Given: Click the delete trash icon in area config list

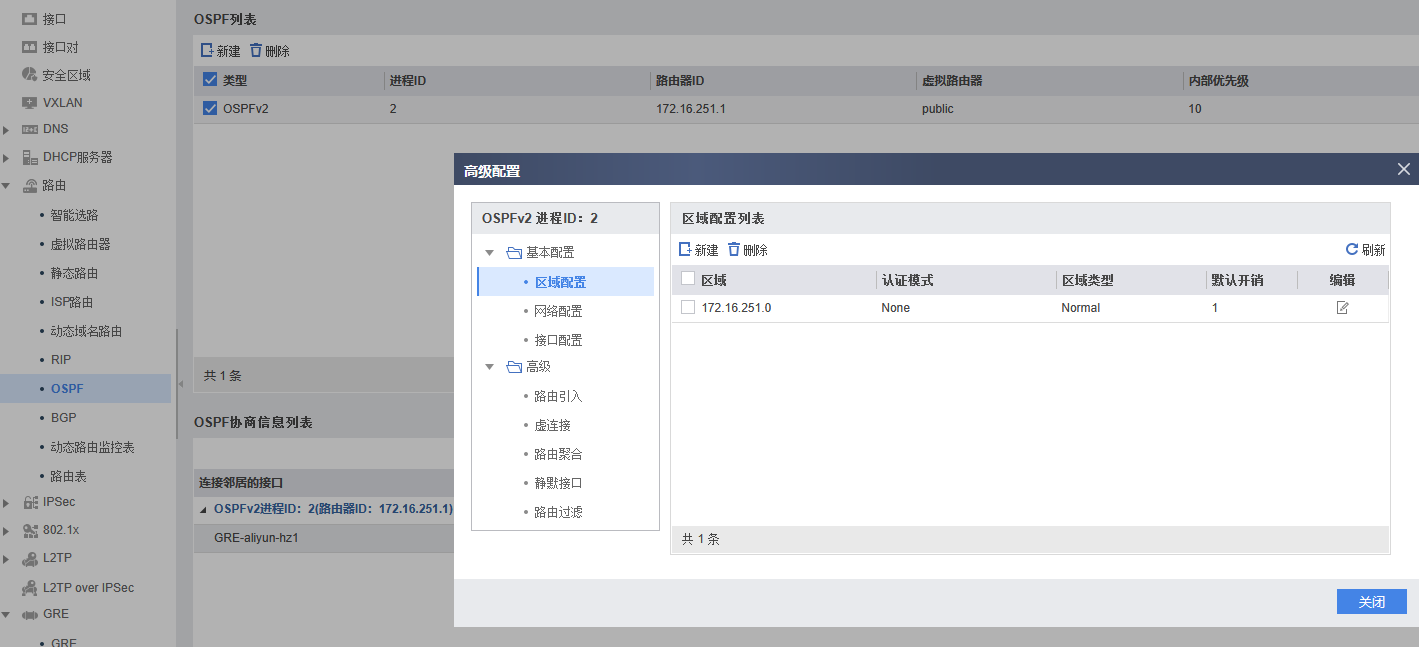Looking at the screenshot, I should [x=734, y=250].
